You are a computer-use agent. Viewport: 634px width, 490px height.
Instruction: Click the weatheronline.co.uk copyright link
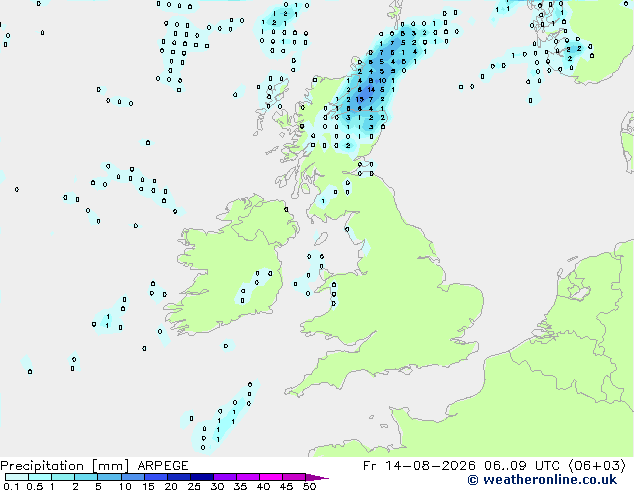(542, 480)
